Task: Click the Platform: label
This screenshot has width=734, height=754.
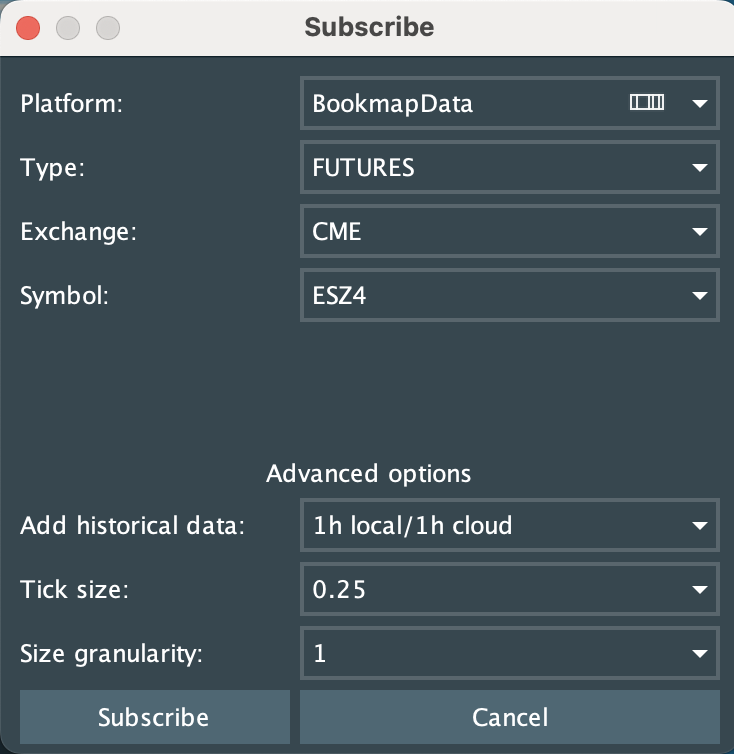Action: point(71,103)
